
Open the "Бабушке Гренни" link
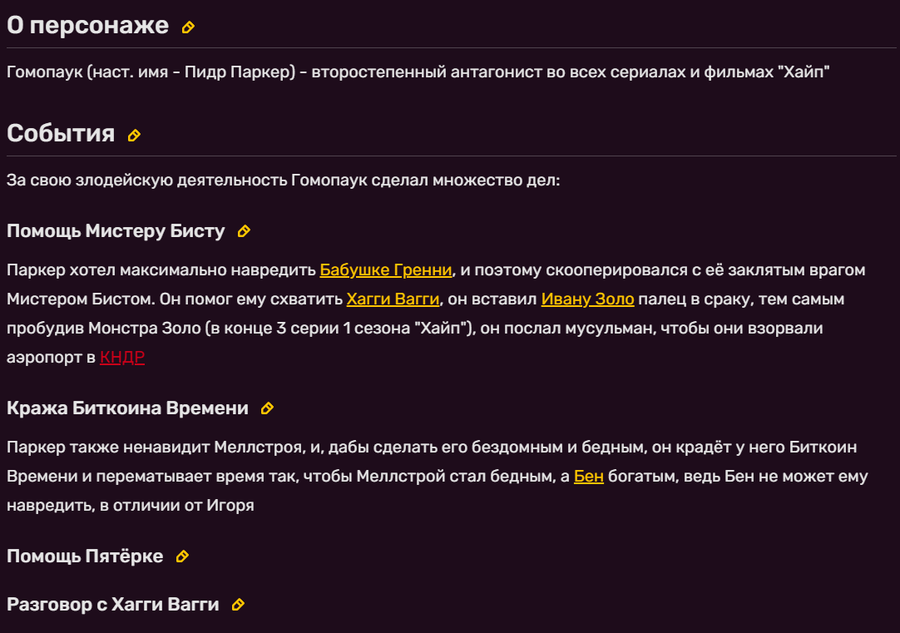point(386,270)
